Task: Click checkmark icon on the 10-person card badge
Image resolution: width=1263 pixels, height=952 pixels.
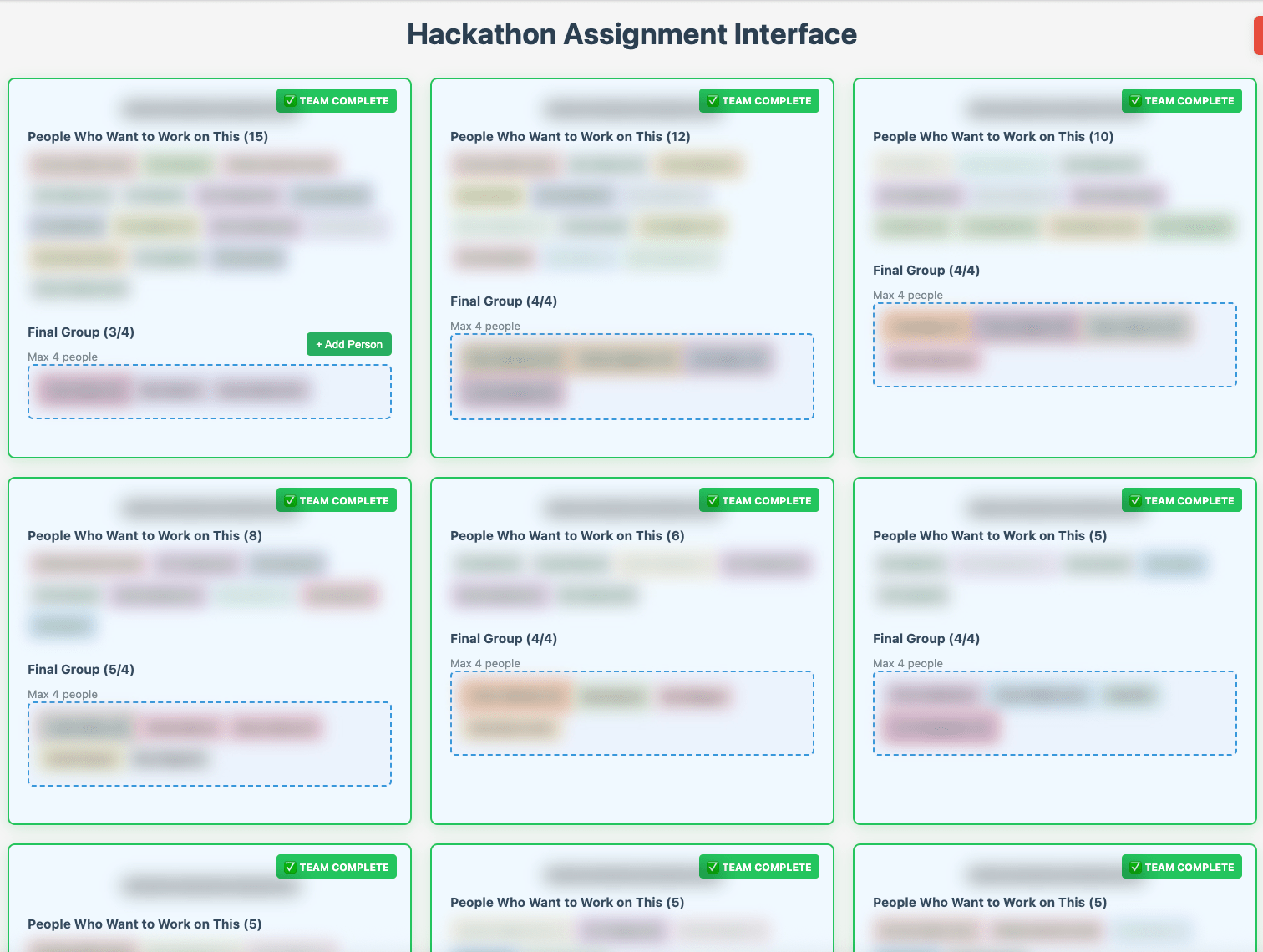Action: [1135, 101]
